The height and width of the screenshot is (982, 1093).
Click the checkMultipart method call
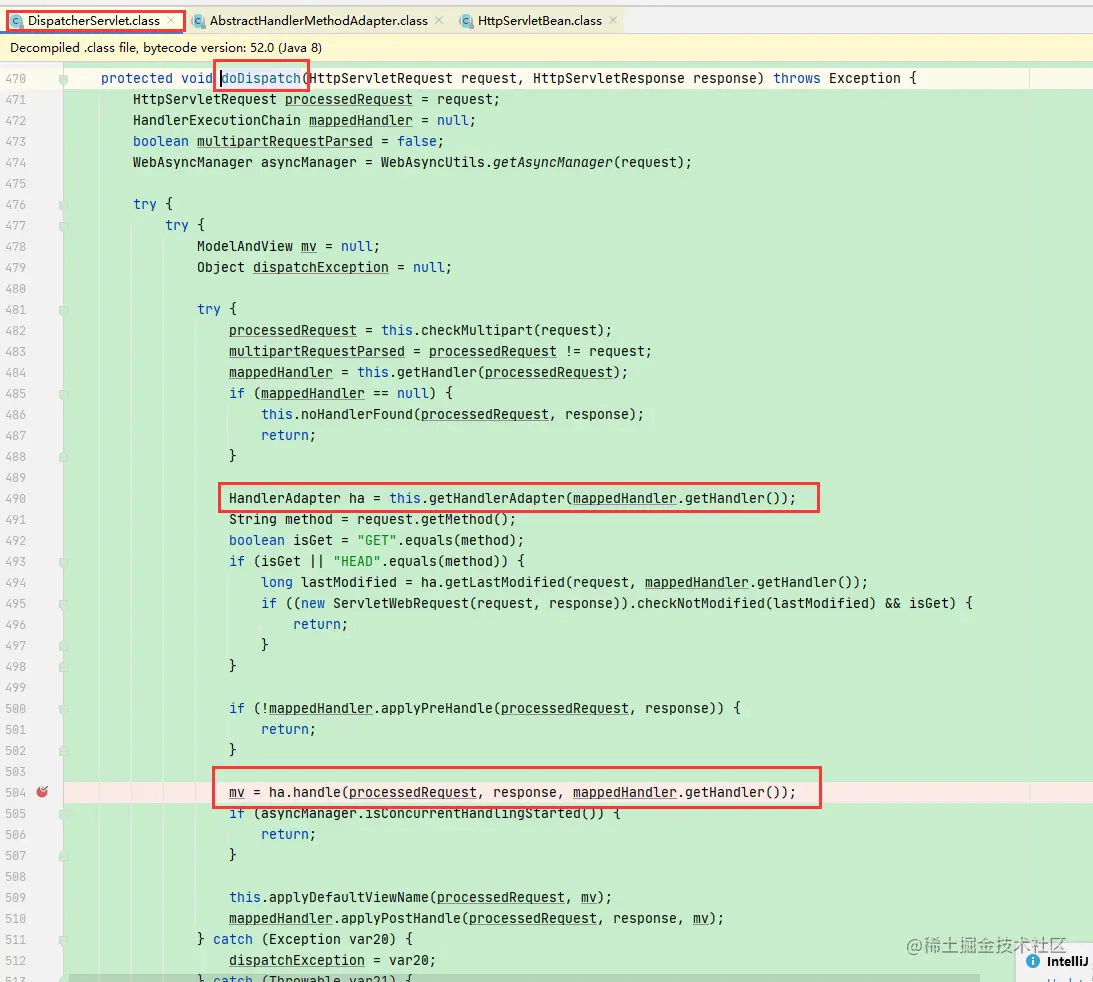(477, 330)
